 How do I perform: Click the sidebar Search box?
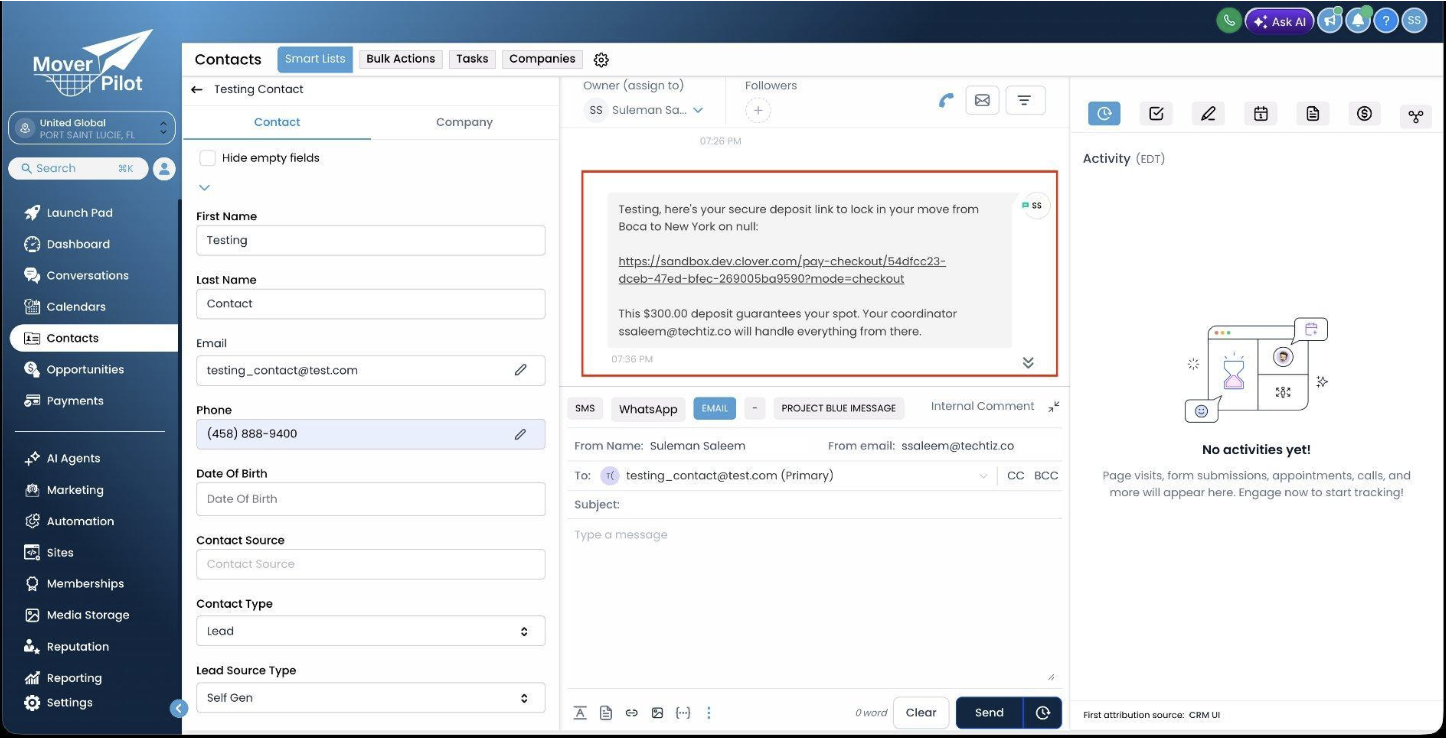(x=78, y=169)
